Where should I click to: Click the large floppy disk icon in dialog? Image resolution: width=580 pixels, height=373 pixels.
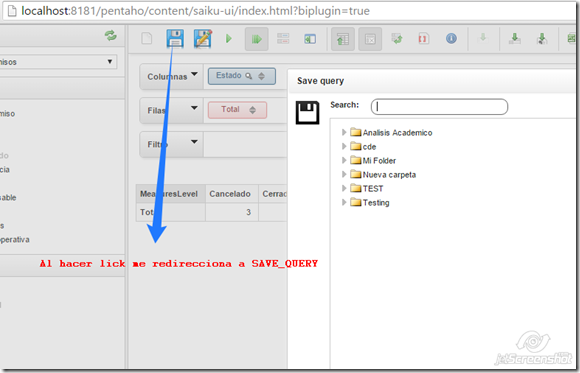[307, 112]
